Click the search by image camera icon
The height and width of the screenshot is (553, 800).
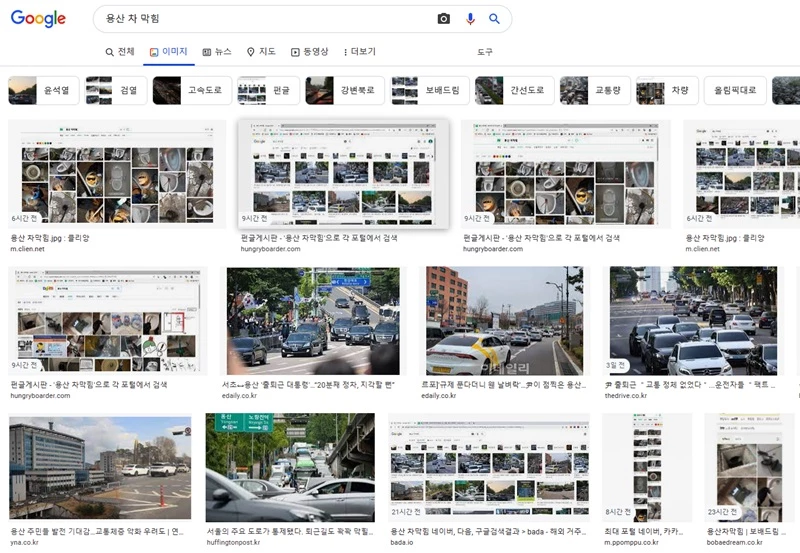point(444,19)
